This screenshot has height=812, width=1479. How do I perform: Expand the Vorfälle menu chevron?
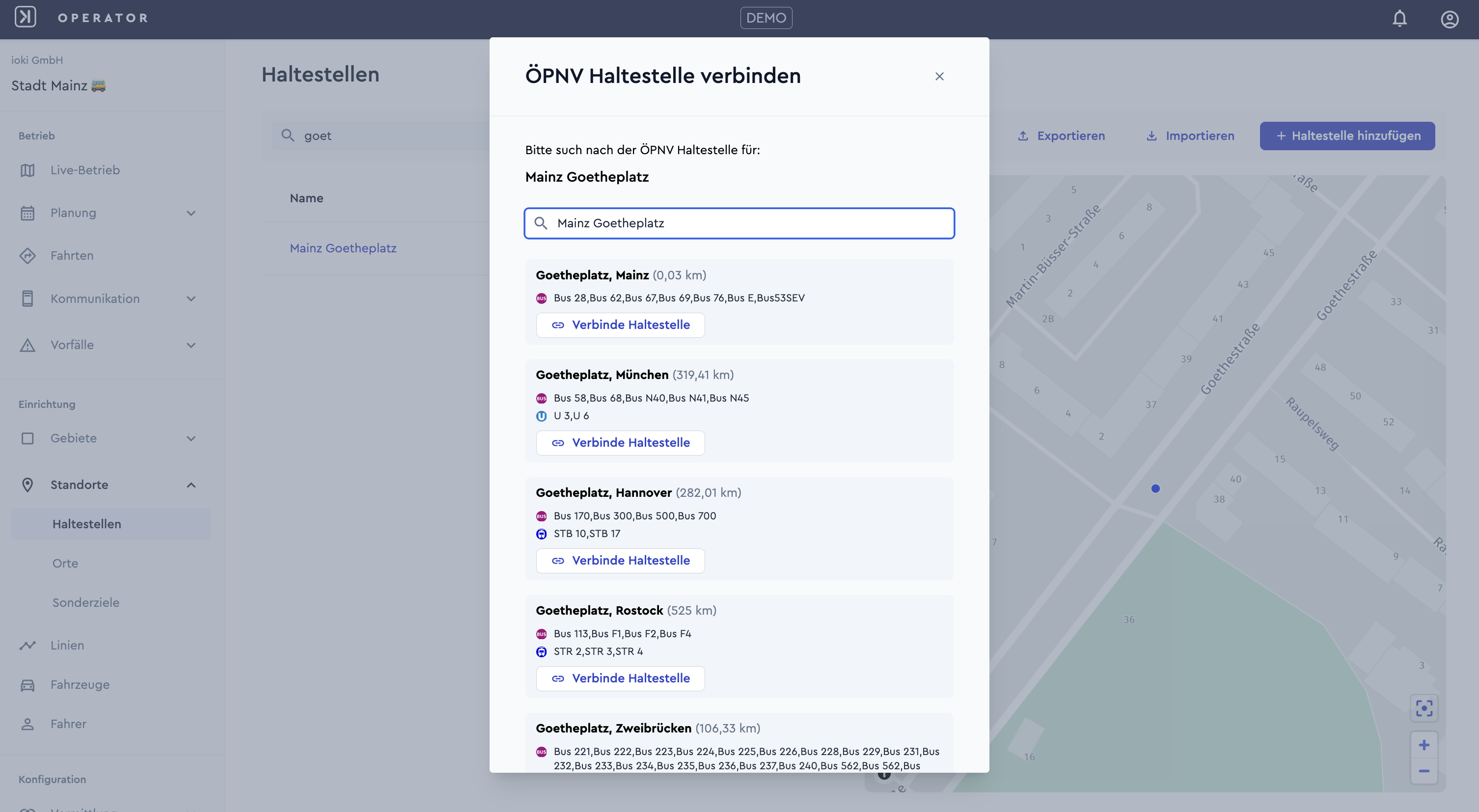(x=191, y=345)
